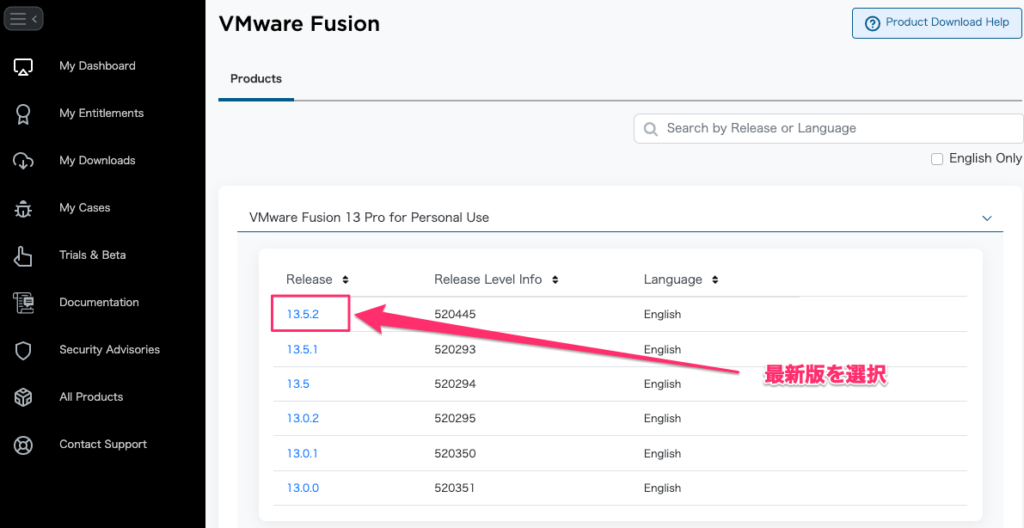Open release 13.5.2 link

[x=302, y=314]
